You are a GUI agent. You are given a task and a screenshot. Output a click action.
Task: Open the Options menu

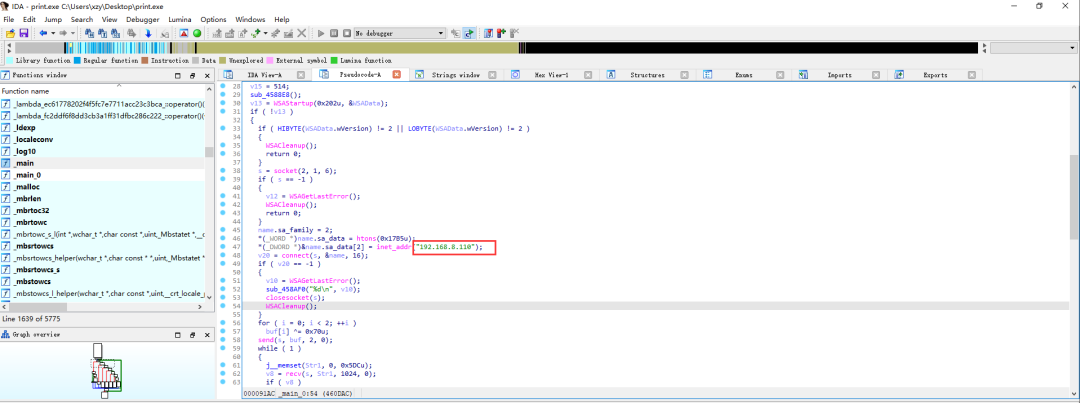(x=214, y=19)
